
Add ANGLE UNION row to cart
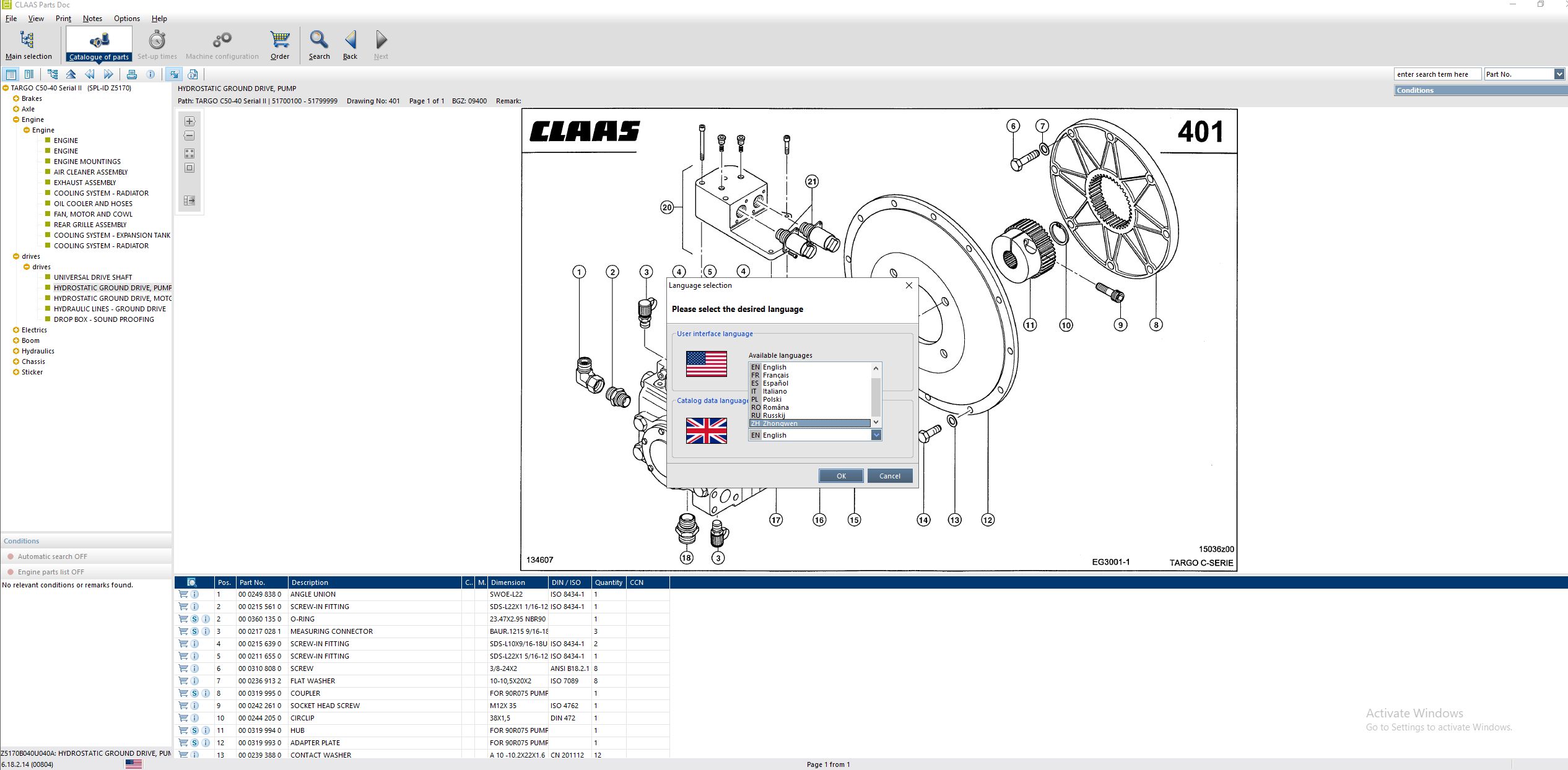click(x=183, y=594)
